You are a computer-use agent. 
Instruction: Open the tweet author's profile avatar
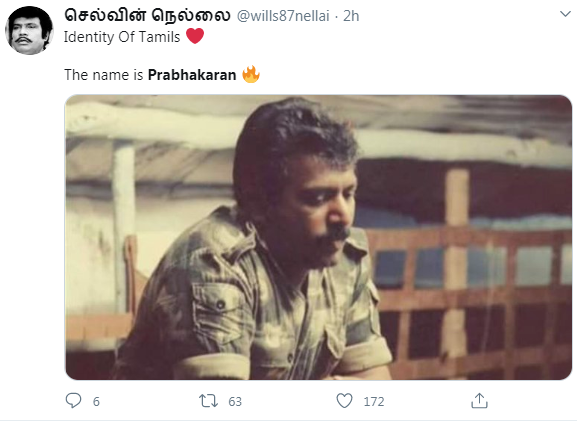(x=29, y=30)
